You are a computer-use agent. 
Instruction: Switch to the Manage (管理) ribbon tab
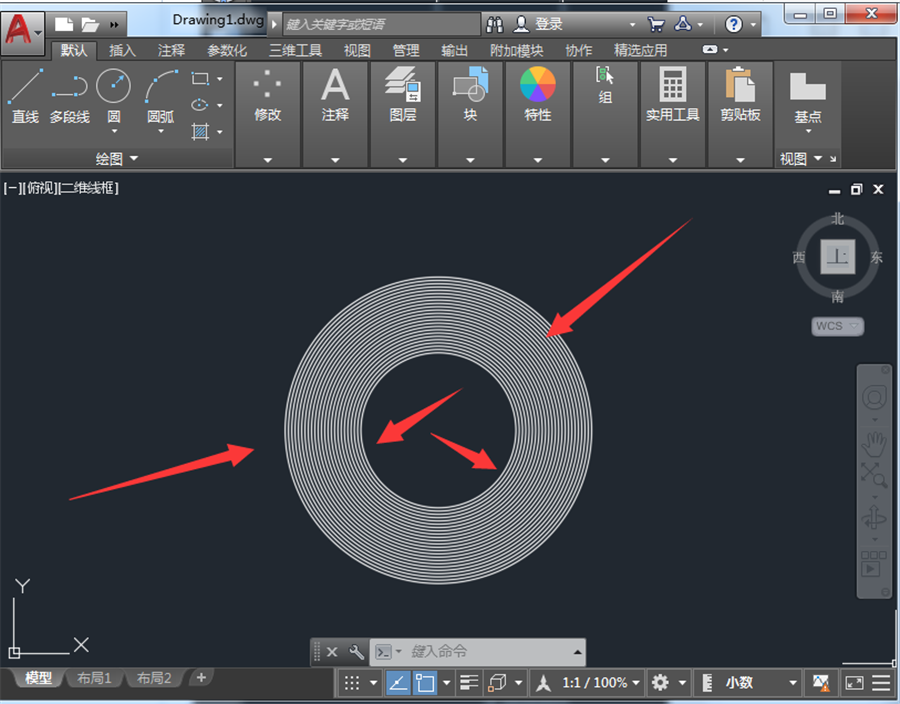click(x=406, y=50)
